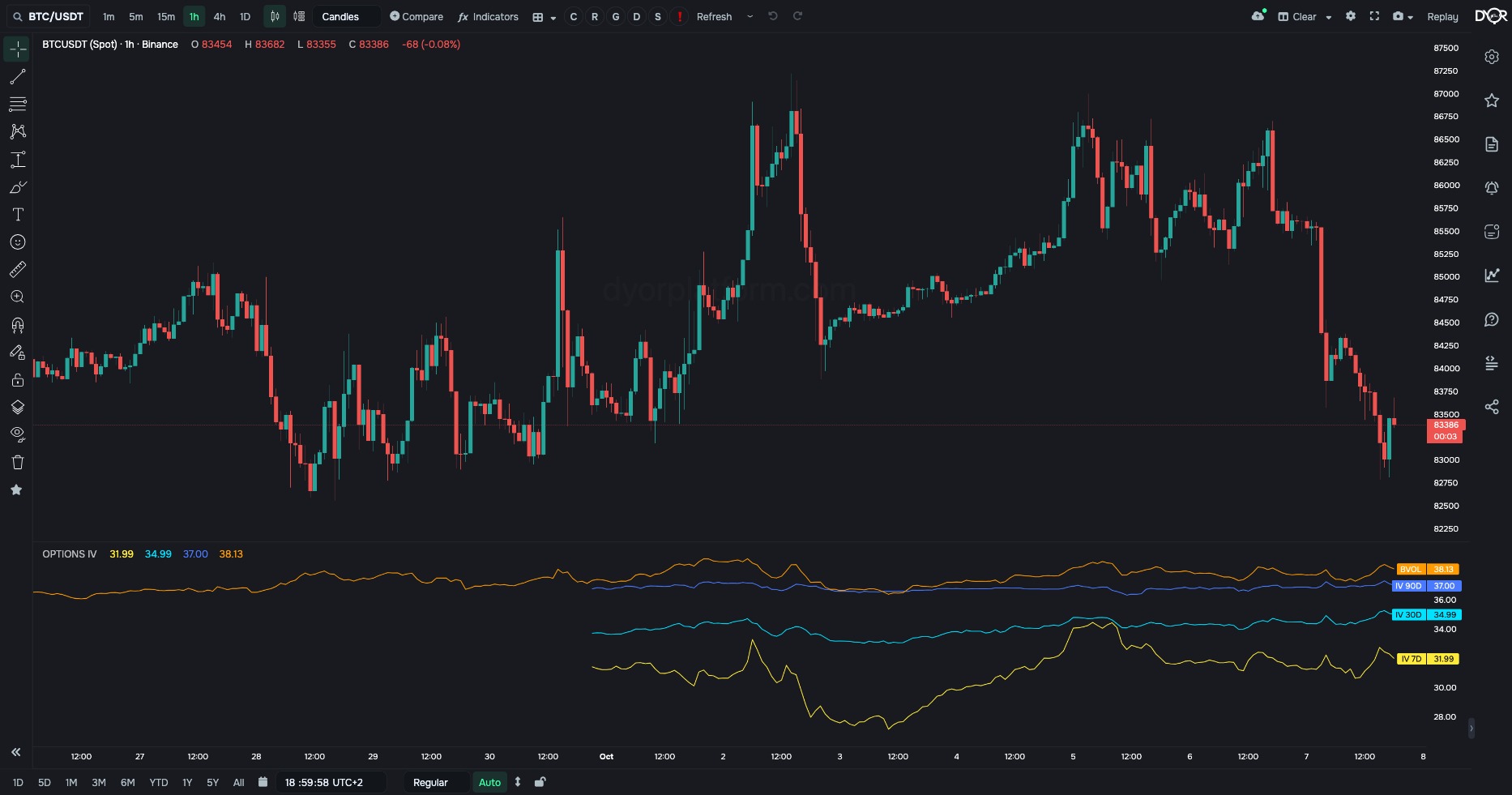Enter fullscreen mode
This screenshot has width=1512, height=795.
1374,16
